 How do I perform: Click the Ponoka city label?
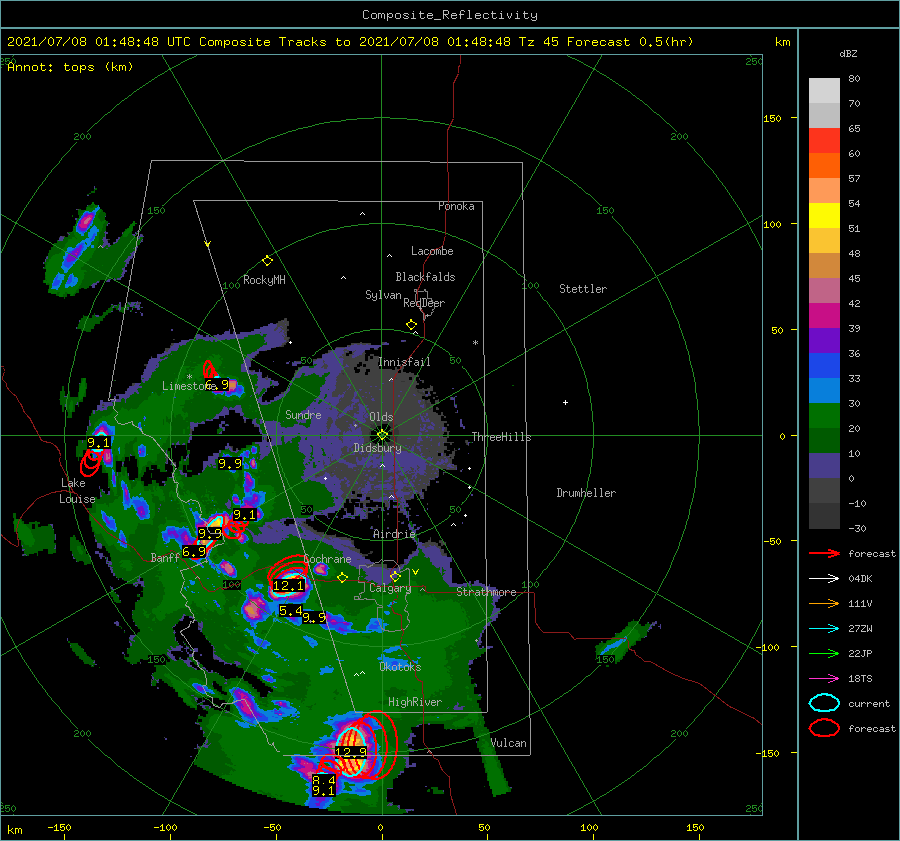click(456, 206)
